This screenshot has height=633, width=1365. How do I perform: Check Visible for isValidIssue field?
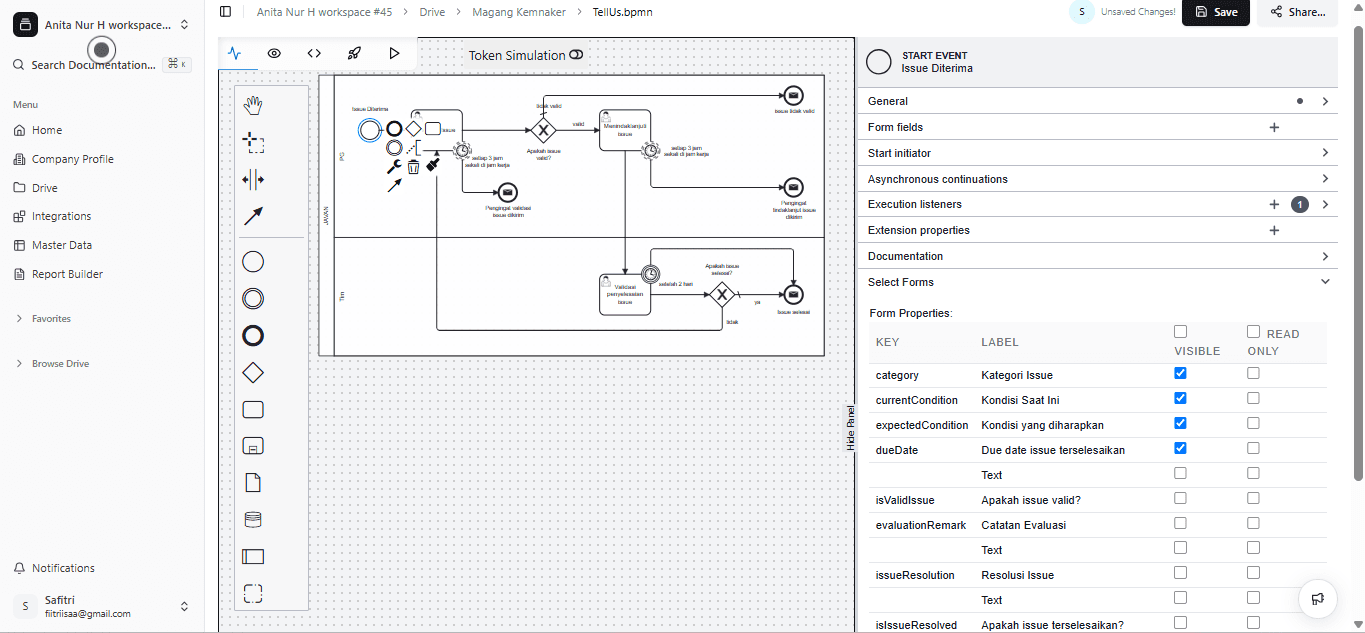tap(1180, 498)
